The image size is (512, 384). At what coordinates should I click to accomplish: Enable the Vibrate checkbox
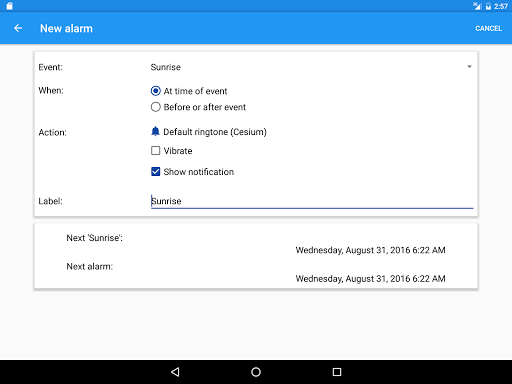pyautogui.click(x=156, y=151)
